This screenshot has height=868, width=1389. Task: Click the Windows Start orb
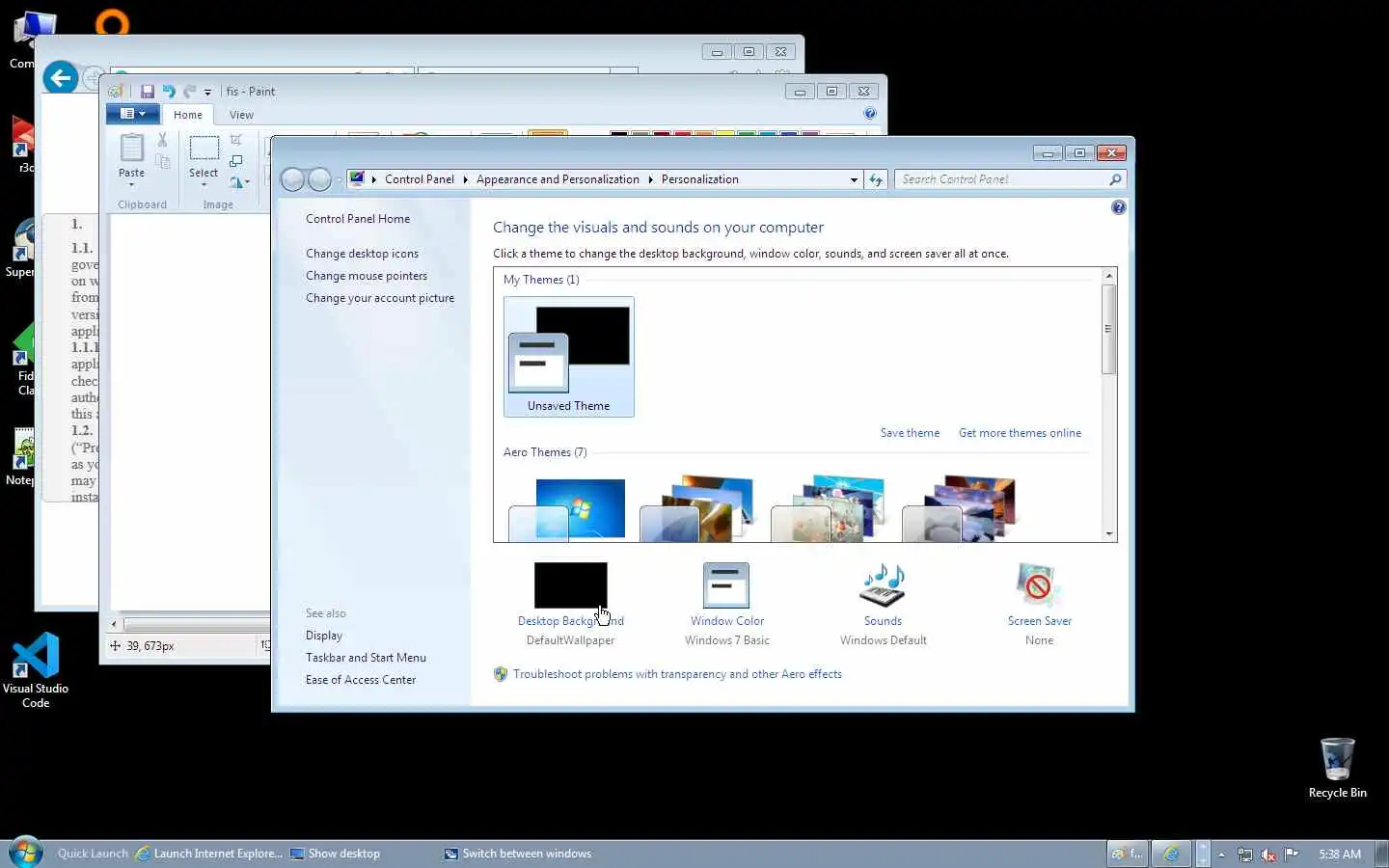(26, 853)
